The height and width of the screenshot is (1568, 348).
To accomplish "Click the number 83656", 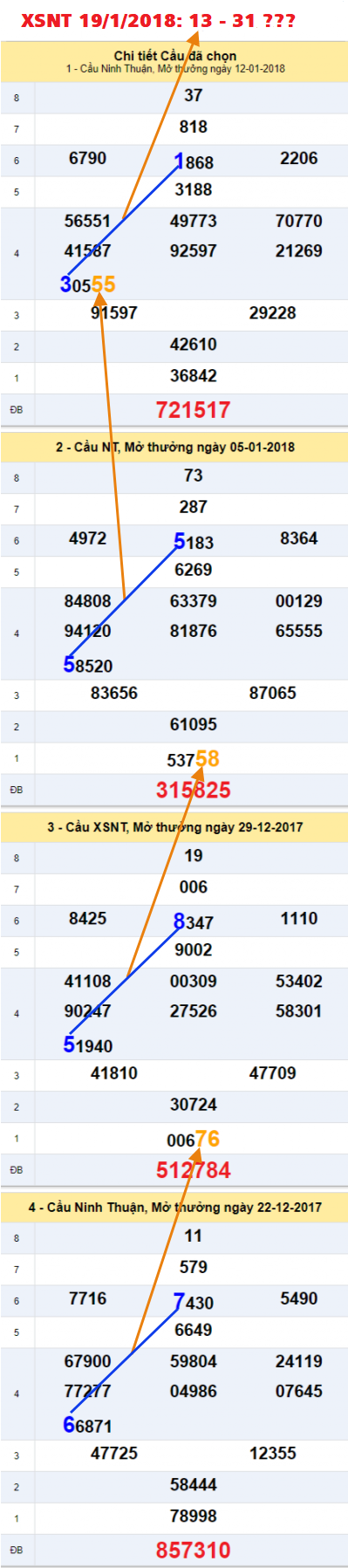I will [114, 693].
